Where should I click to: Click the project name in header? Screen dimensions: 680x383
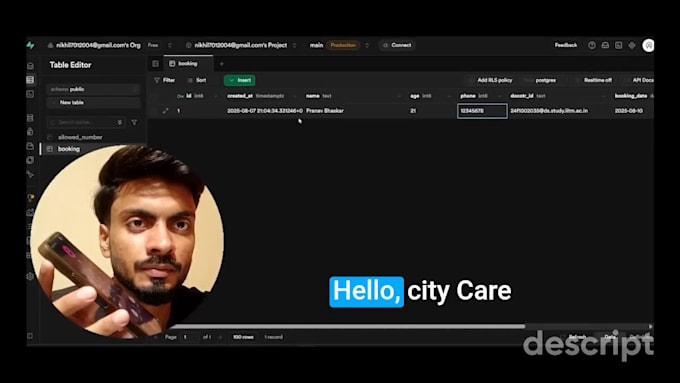click(x=241, y=45)
